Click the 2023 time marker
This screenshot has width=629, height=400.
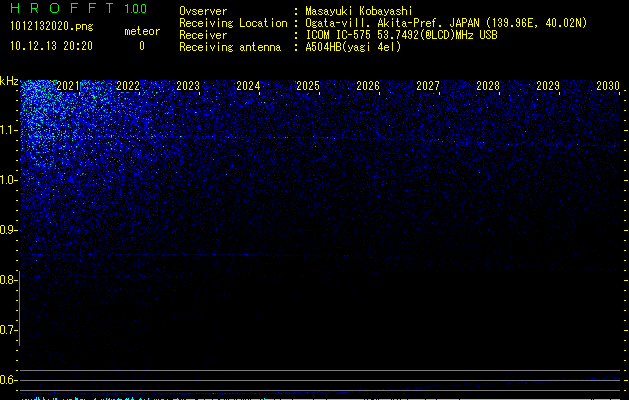click(188, 86)
